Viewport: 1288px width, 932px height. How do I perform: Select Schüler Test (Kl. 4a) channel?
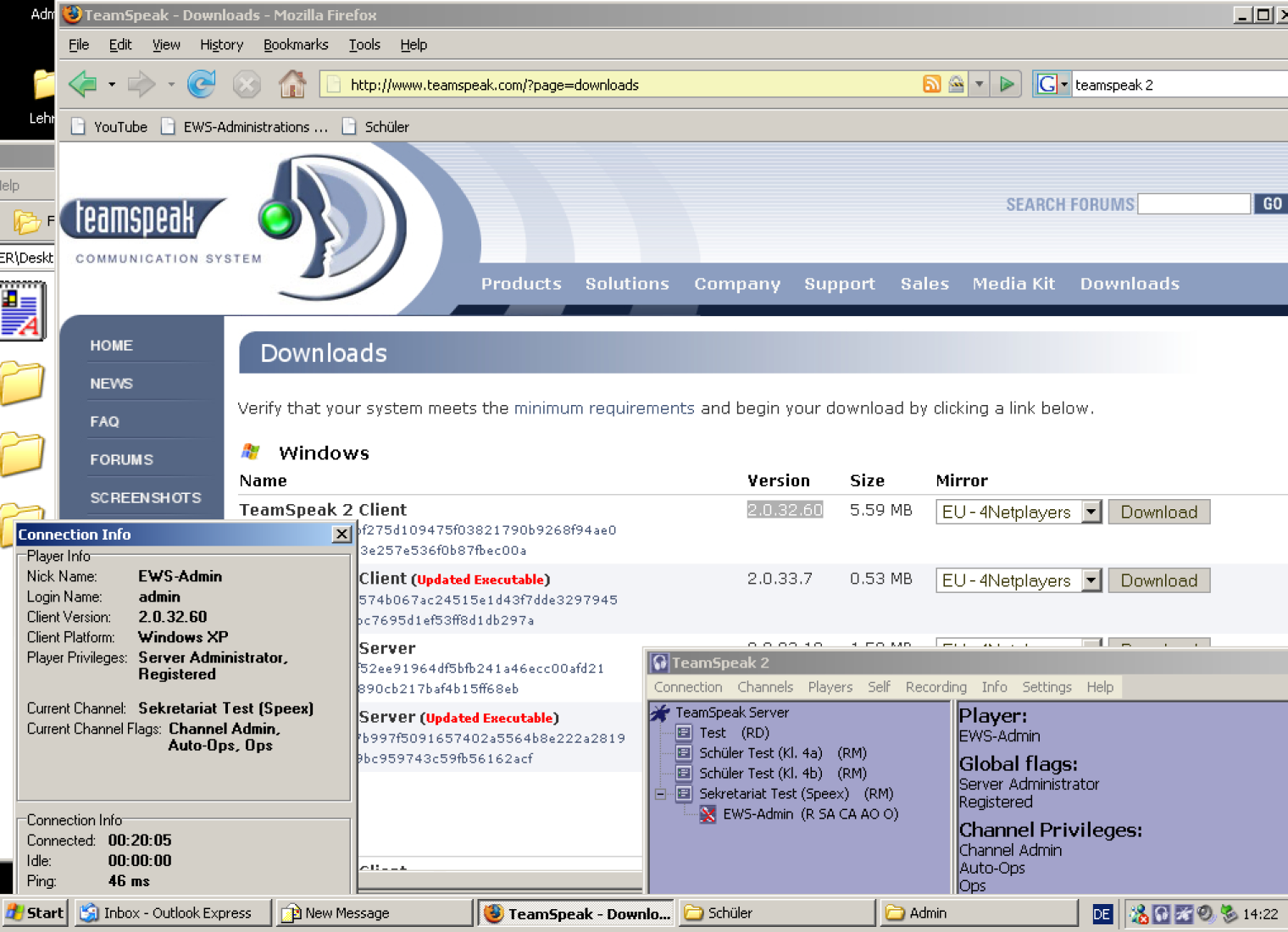pos(782,753)
